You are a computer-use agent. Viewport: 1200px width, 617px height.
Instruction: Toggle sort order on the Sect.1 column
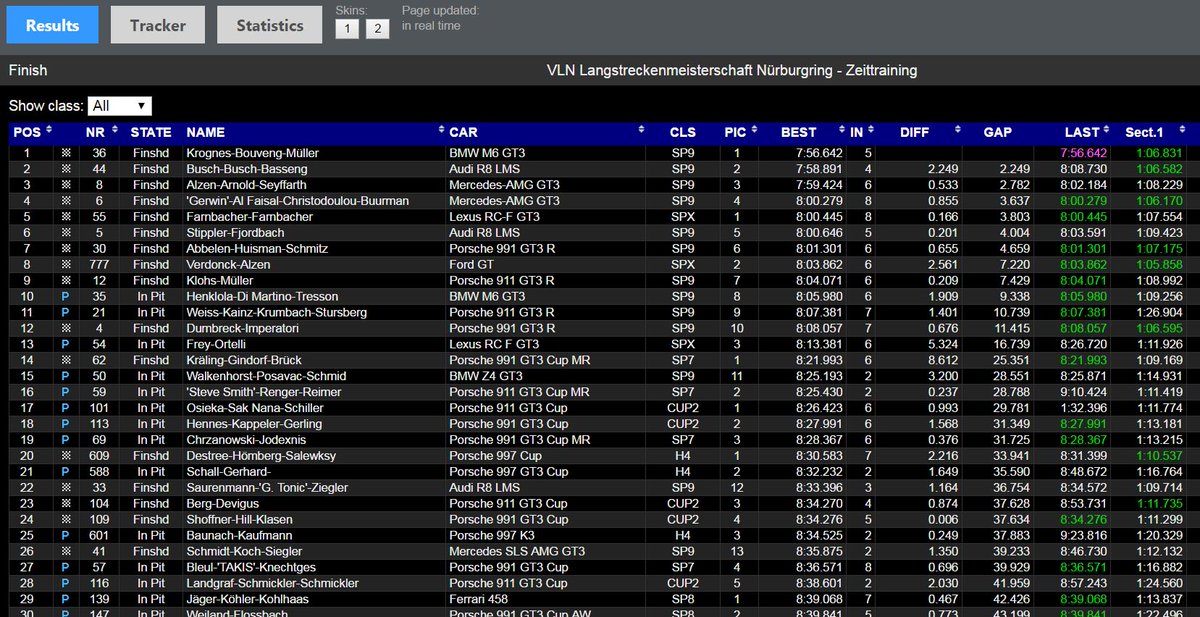tap(1183, 131)
